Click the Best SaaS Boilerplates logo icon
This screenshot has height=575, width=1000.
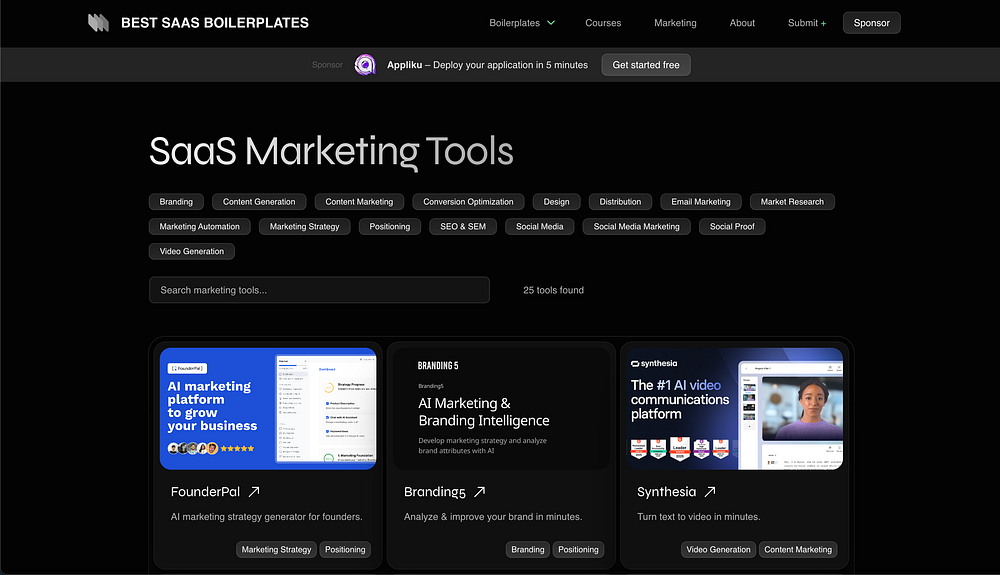[x=98, y=23]
